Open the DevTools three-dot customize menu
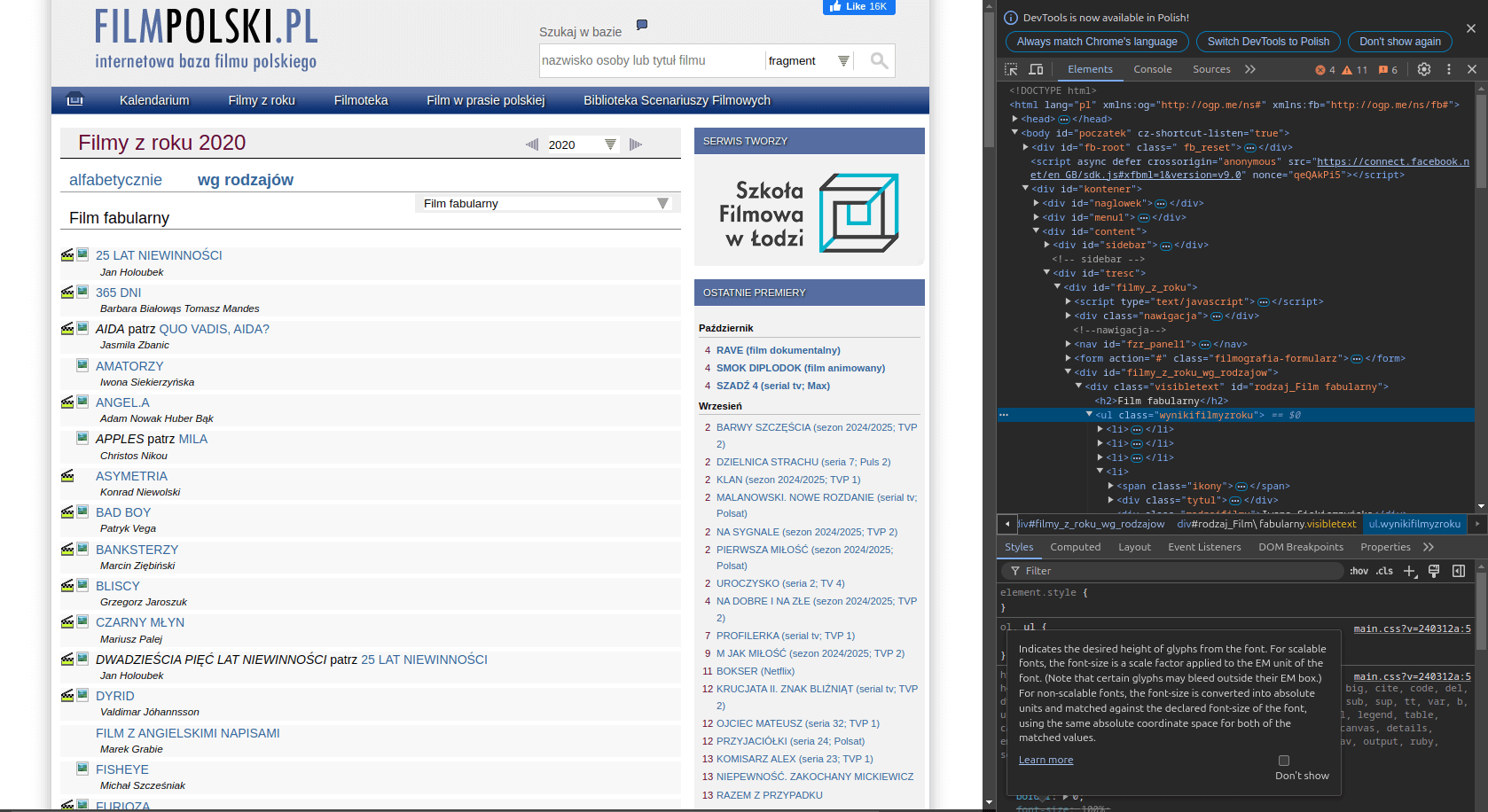 (1449, 69)
